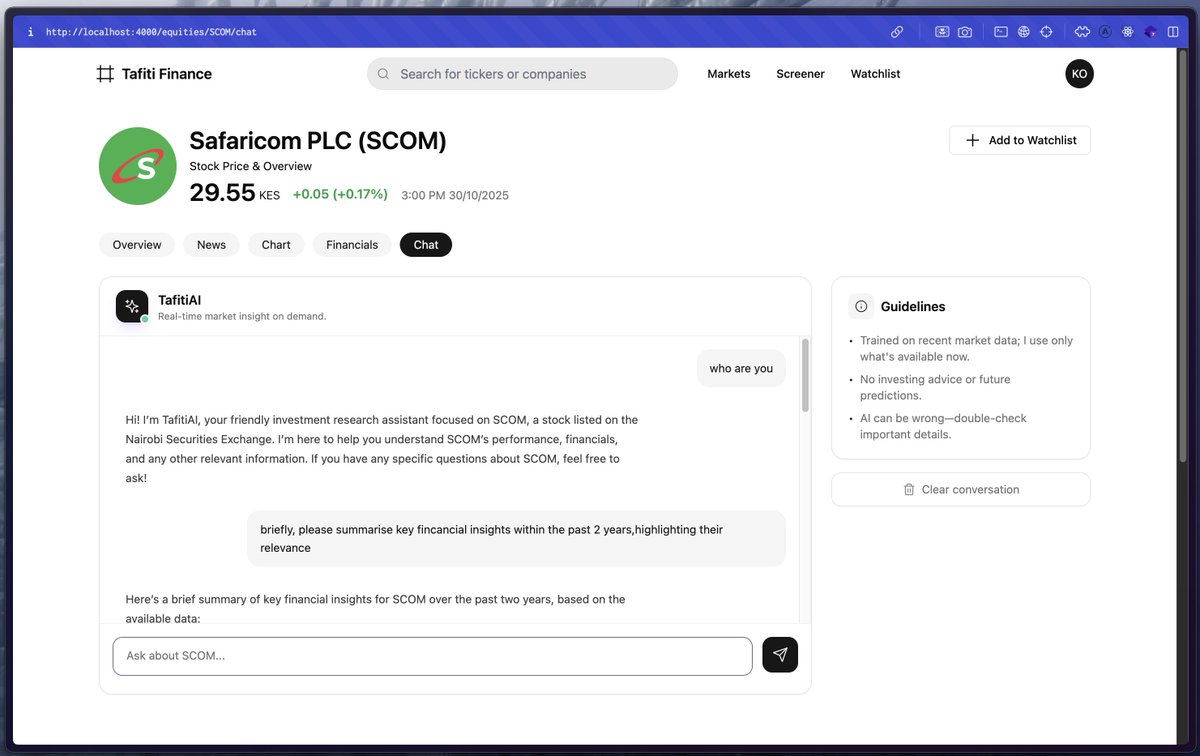
Task: Open the puzzle-piece extensions icon
Action: (1083, 32)
